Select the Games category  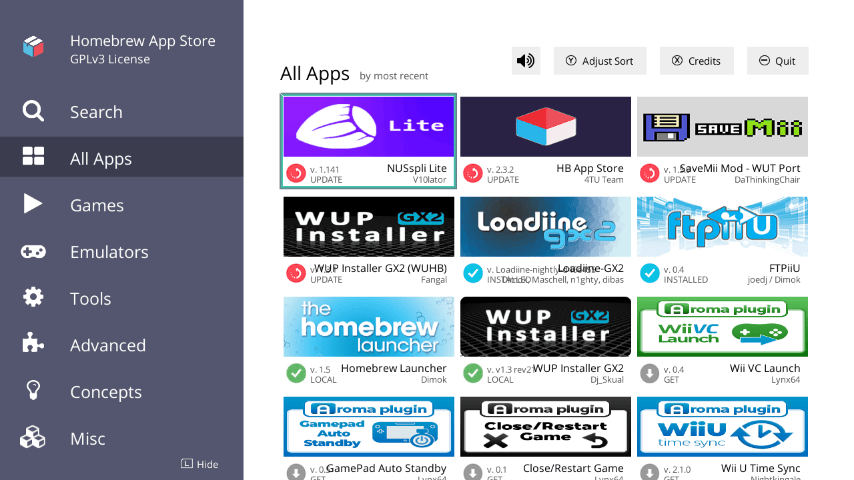(96, 205)
